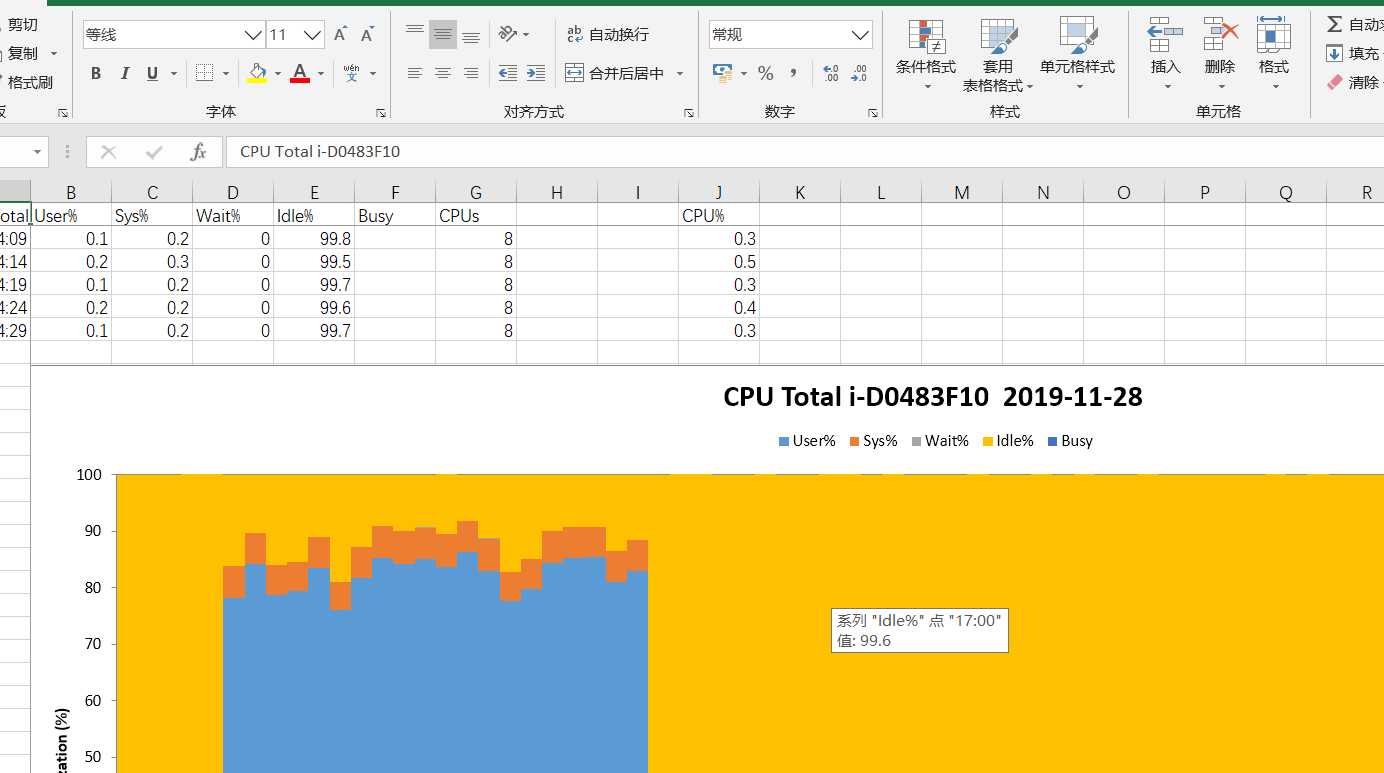
Task: Click the chart title text
Action: tap(933, 397)
